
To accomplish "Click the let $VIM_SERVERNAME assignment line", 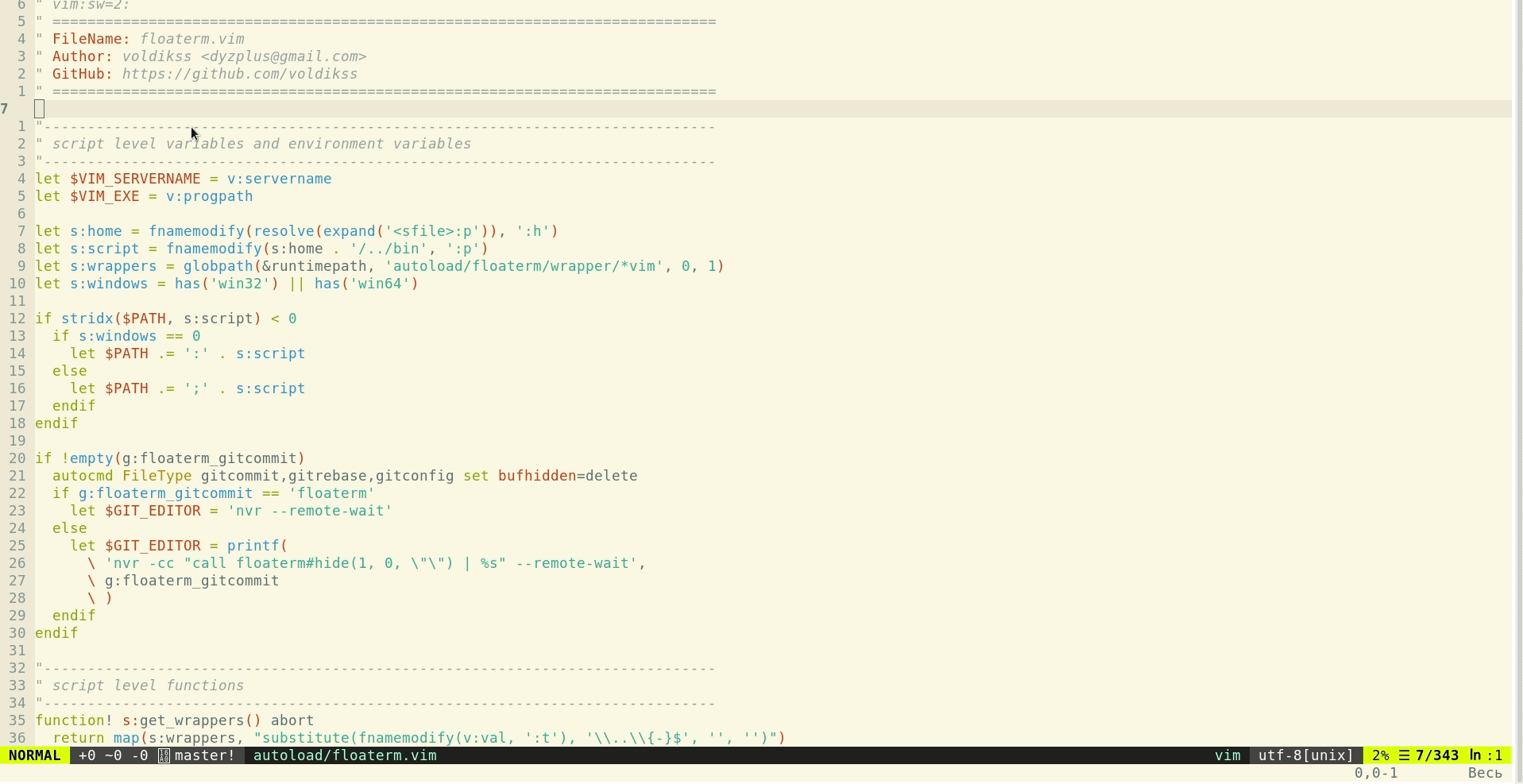I will tap(184, 179).
